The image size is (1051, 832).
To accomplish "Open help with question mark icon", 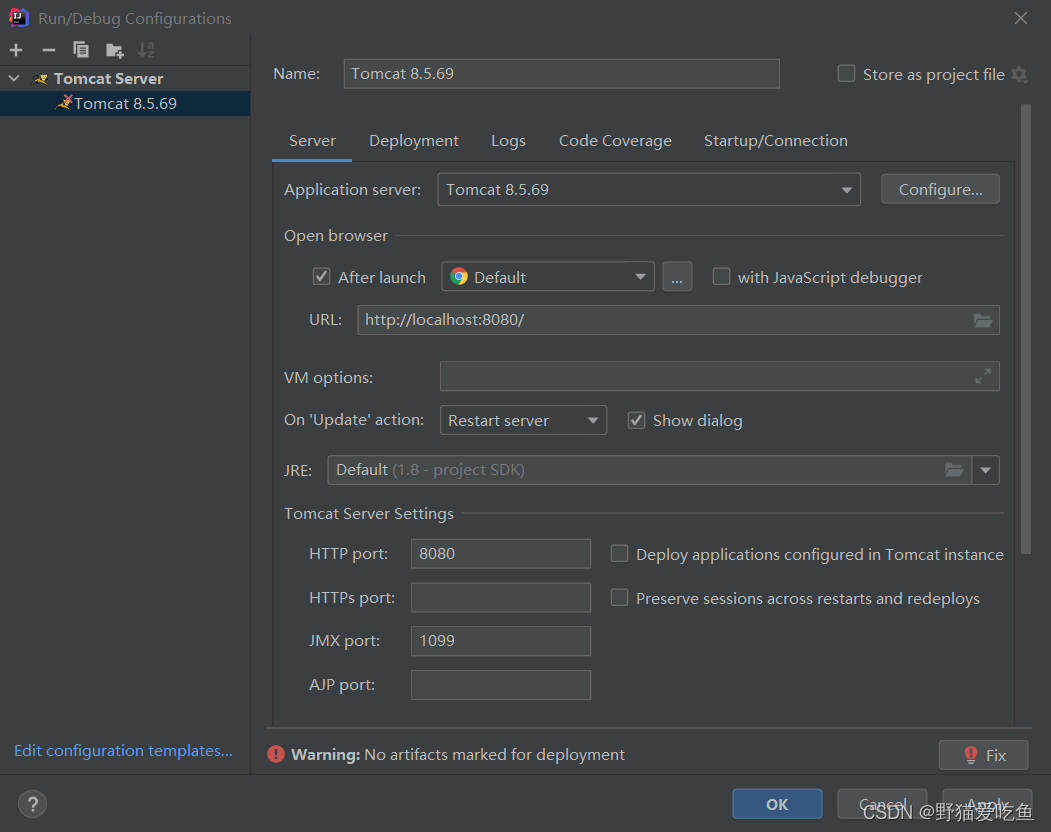I will tap(32, 804).
